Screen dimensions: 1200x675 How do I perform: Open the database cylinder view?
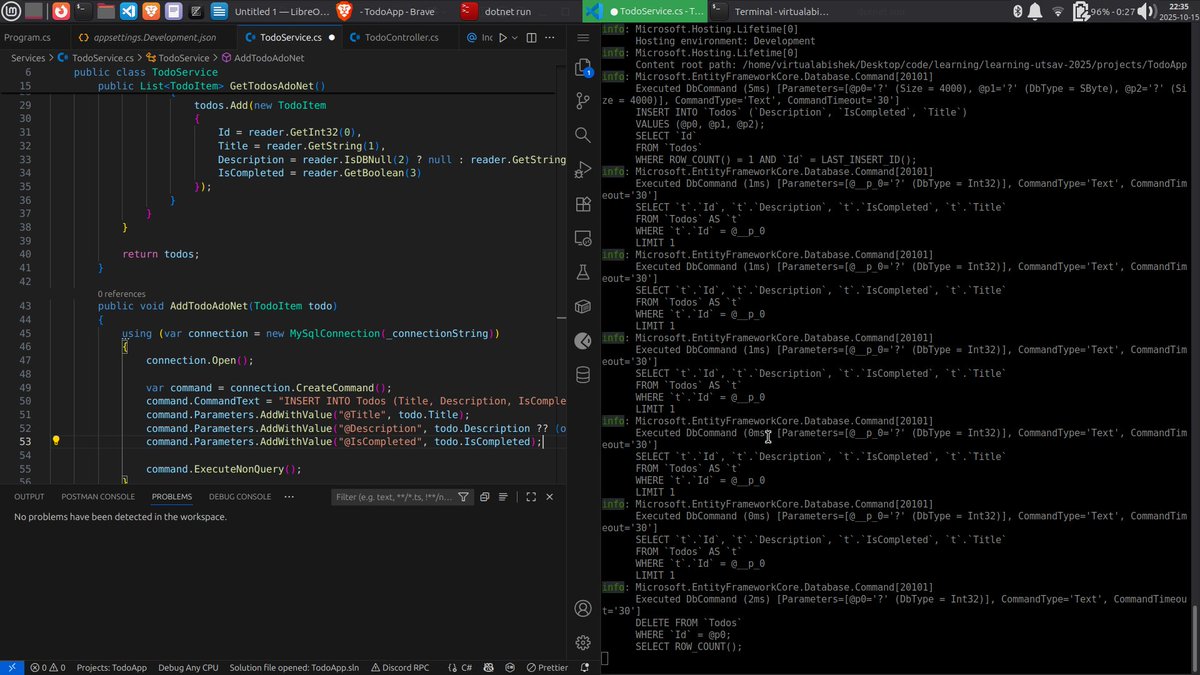[x=583, y=375]
